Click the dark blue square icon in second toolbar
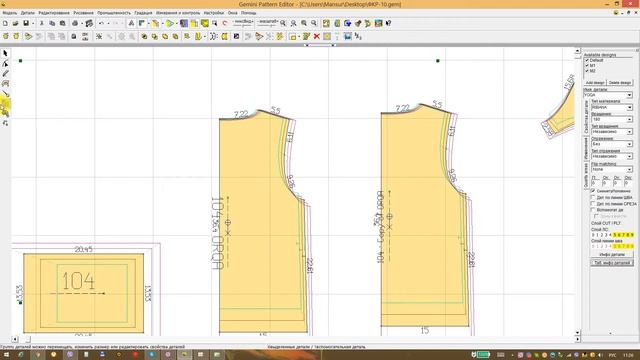The height and width of the screenshot is (360, 640). pos(236,36)
